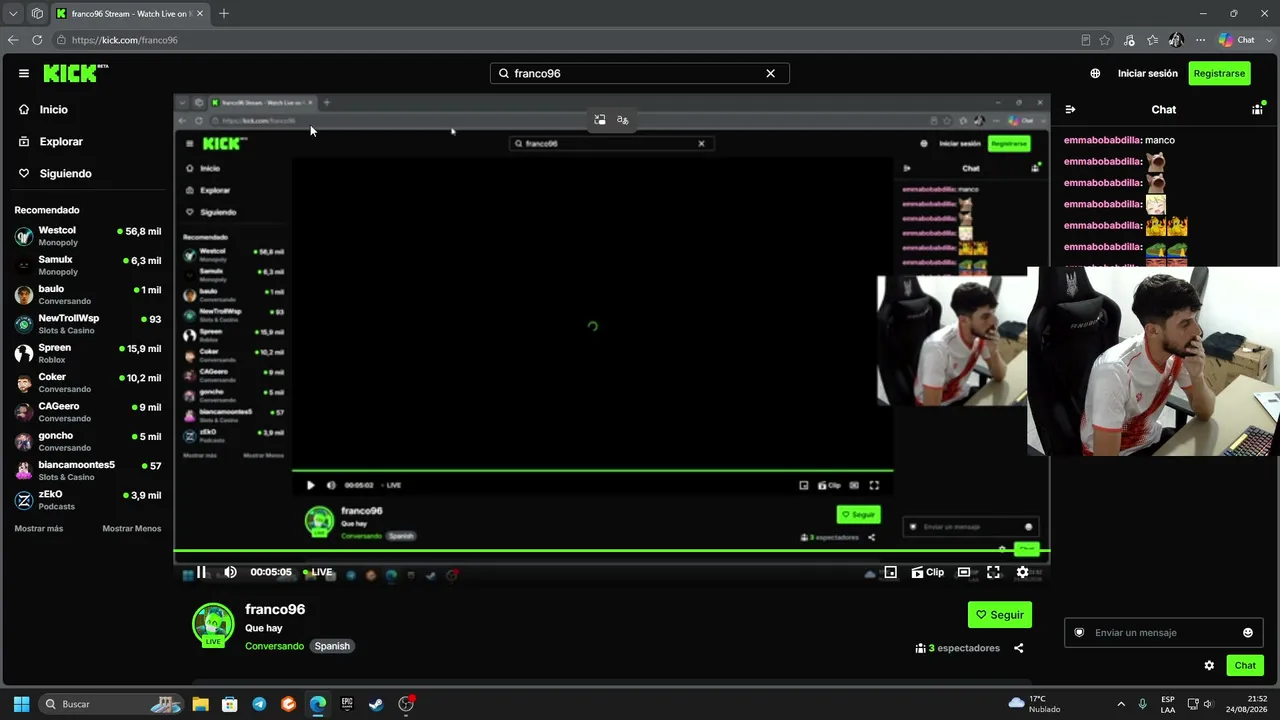Pause the live stream playback

click(x=201, y=572)
